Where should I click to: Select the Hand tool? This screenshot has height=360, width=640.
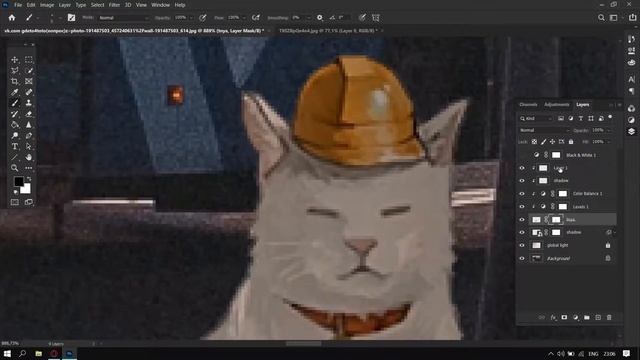29,157
